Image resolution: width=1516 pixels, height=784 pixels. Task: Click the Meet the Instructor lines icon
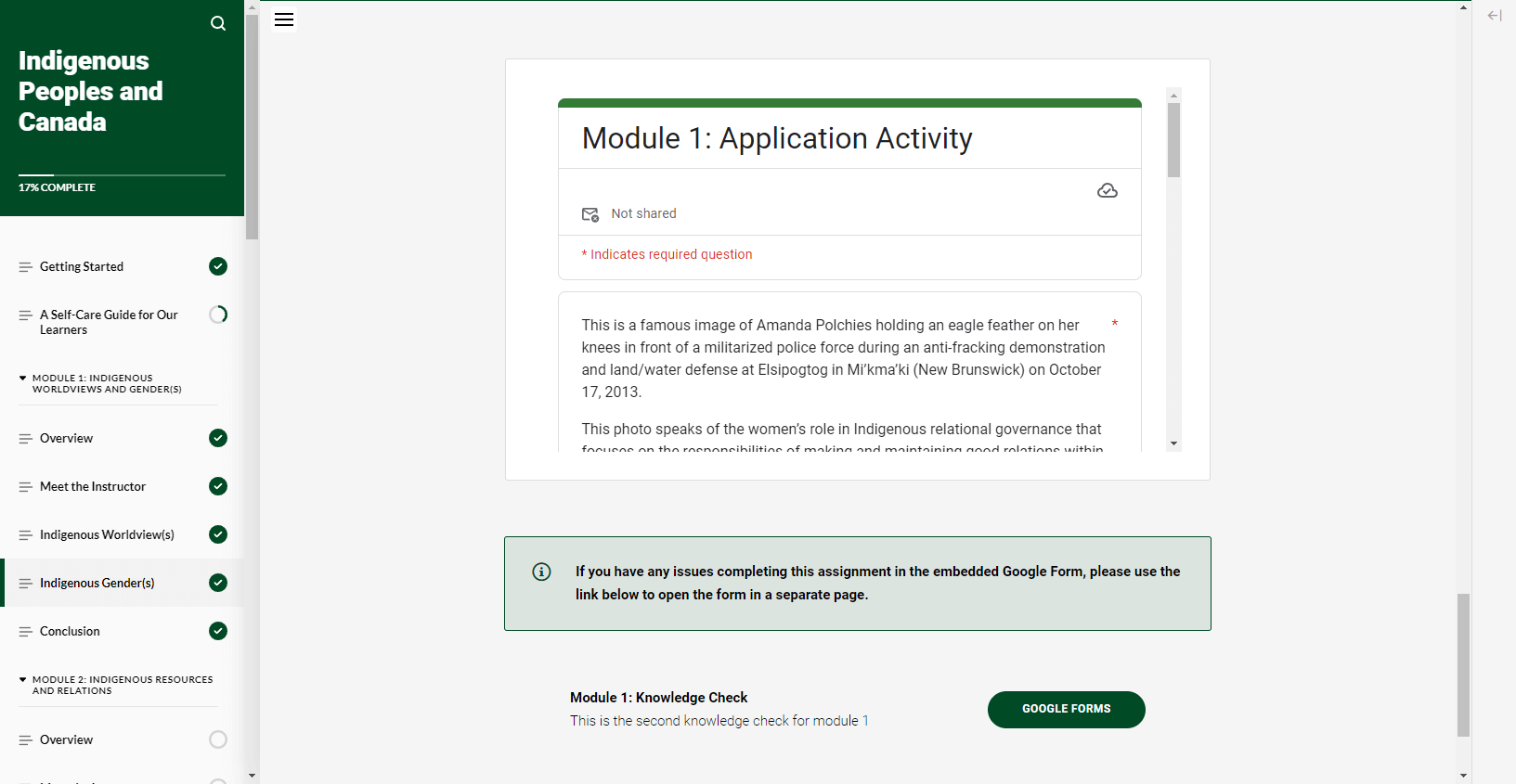pyautogui.click(x=26, y=487)
